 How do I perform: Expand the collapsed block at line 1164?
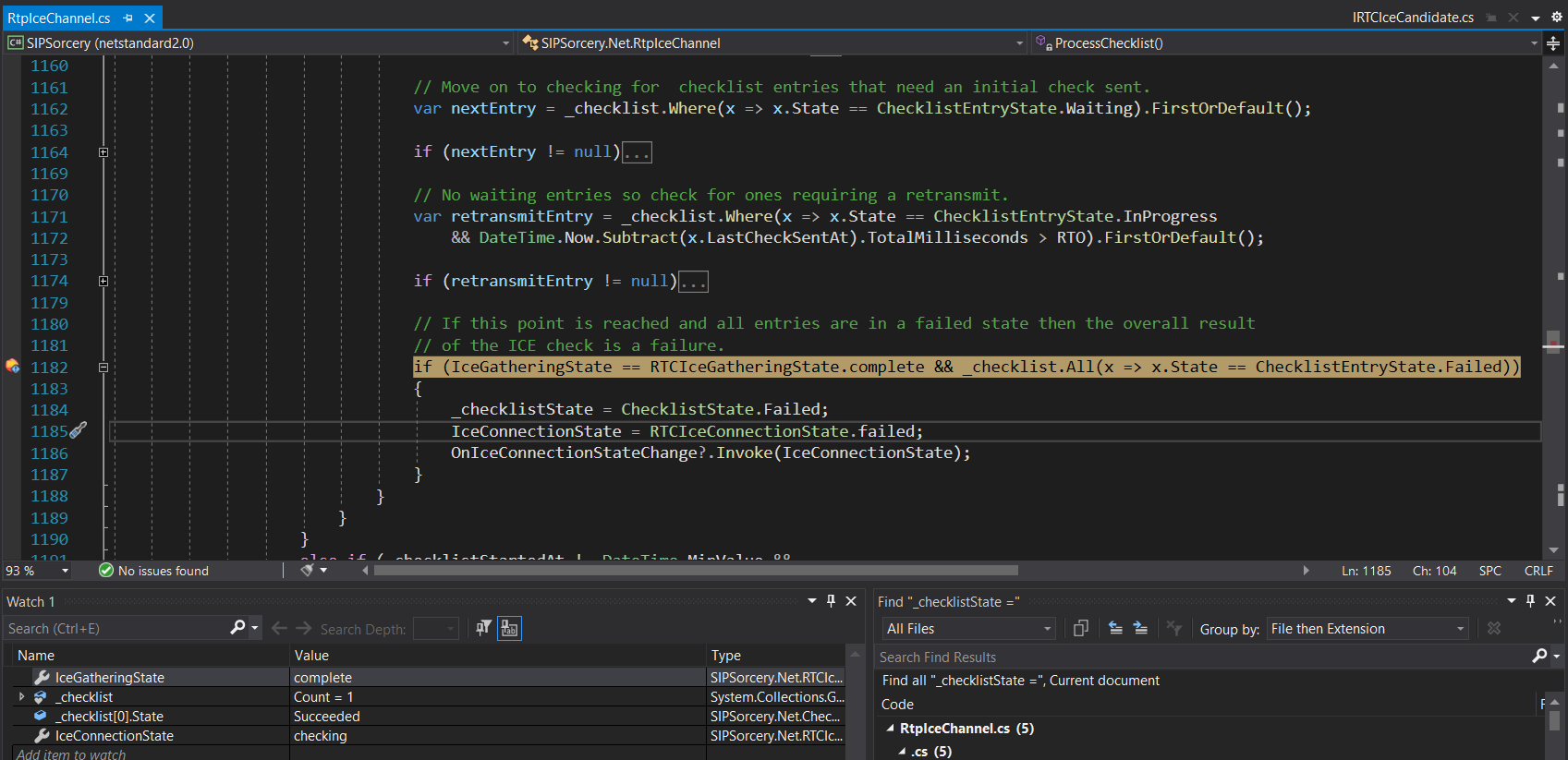(103, 152)
